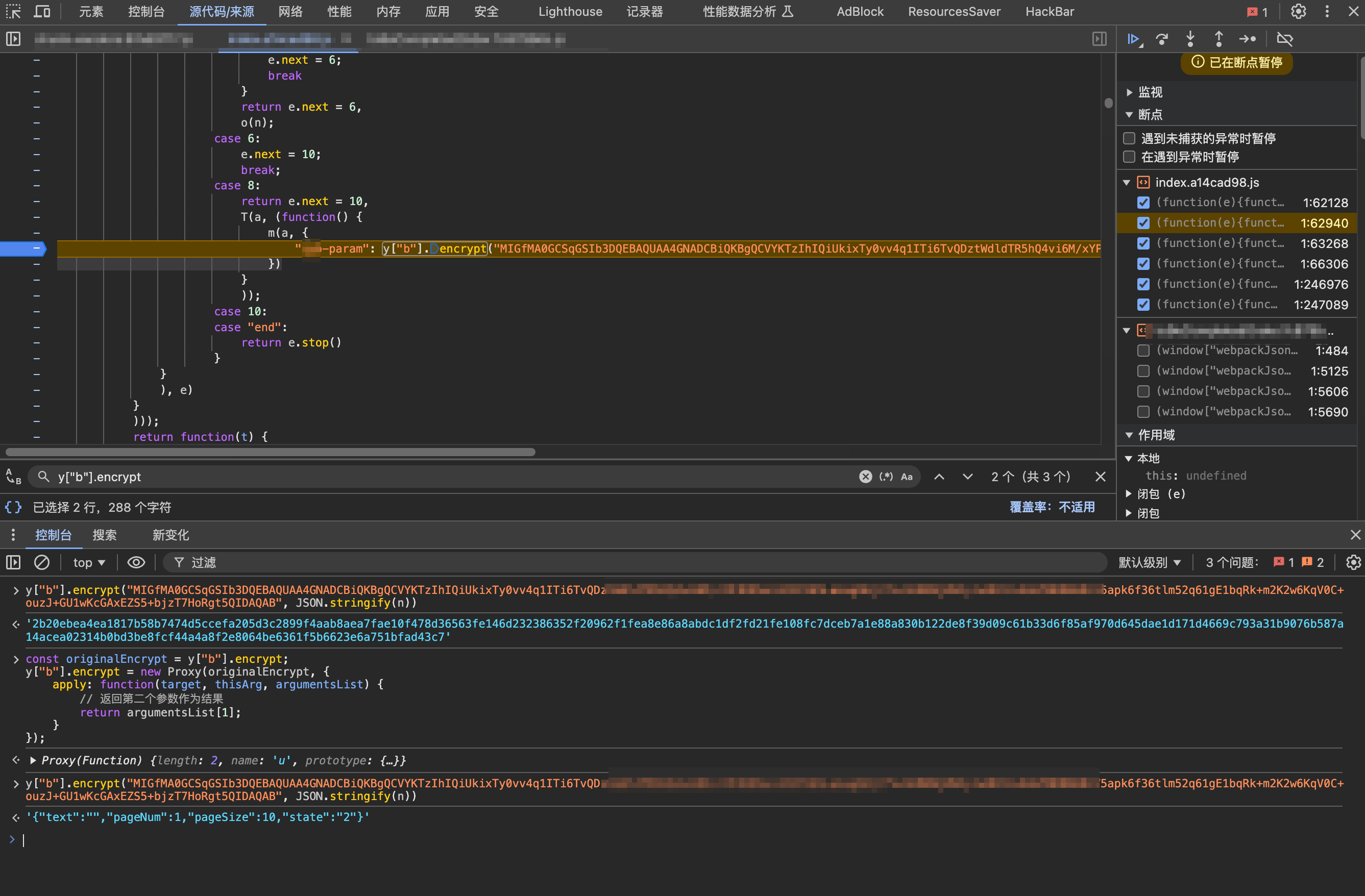Clear the y["b"].encrypt search text

(865, 477)
